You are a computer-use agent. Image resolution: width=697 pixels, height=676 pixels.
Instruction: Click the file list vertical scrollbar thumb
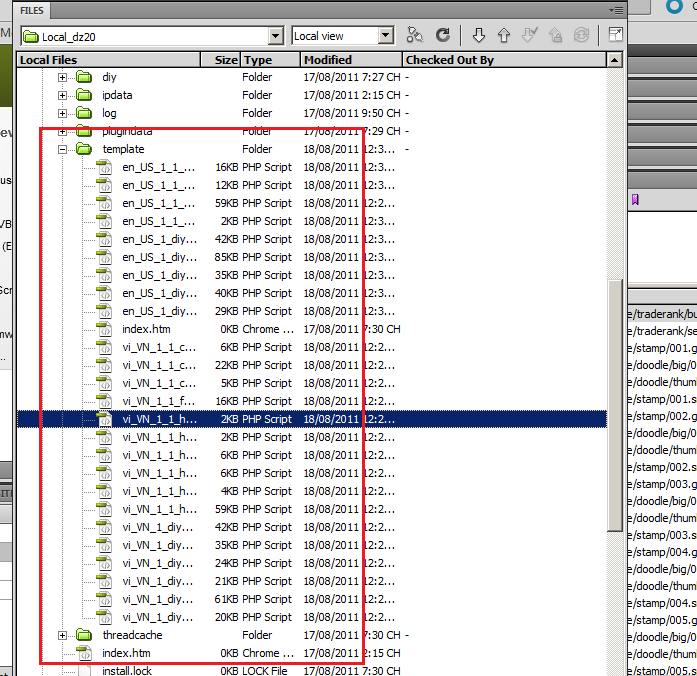(615, 405)
